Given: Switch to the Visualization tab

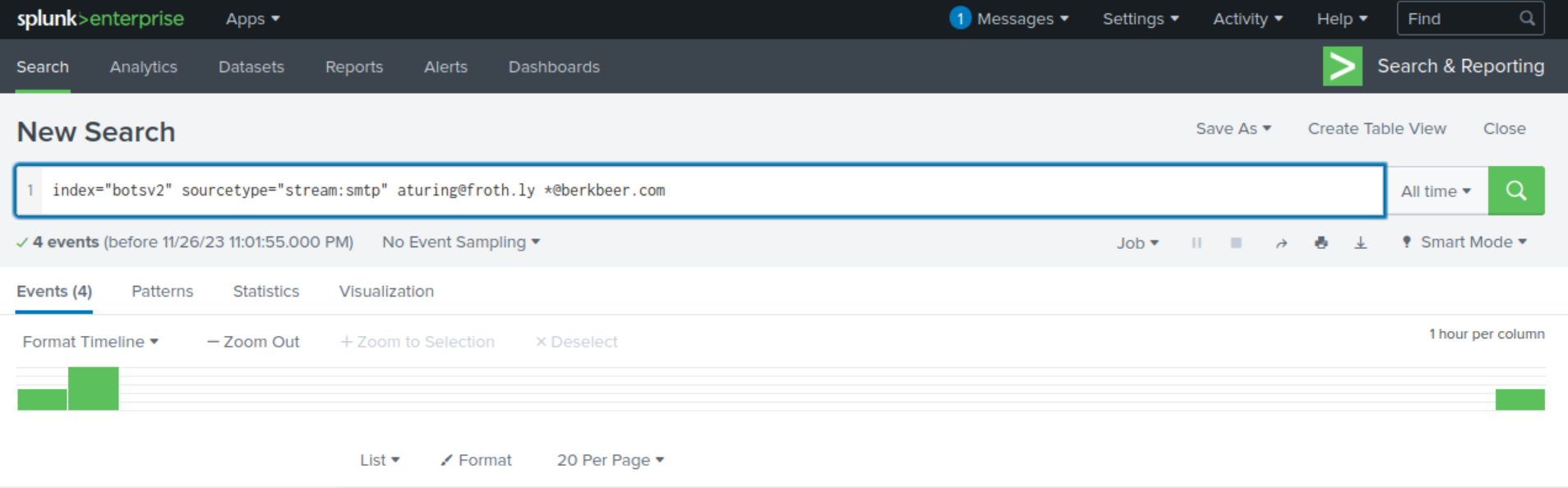Looking at the screenshot, I should coord(386,292).
